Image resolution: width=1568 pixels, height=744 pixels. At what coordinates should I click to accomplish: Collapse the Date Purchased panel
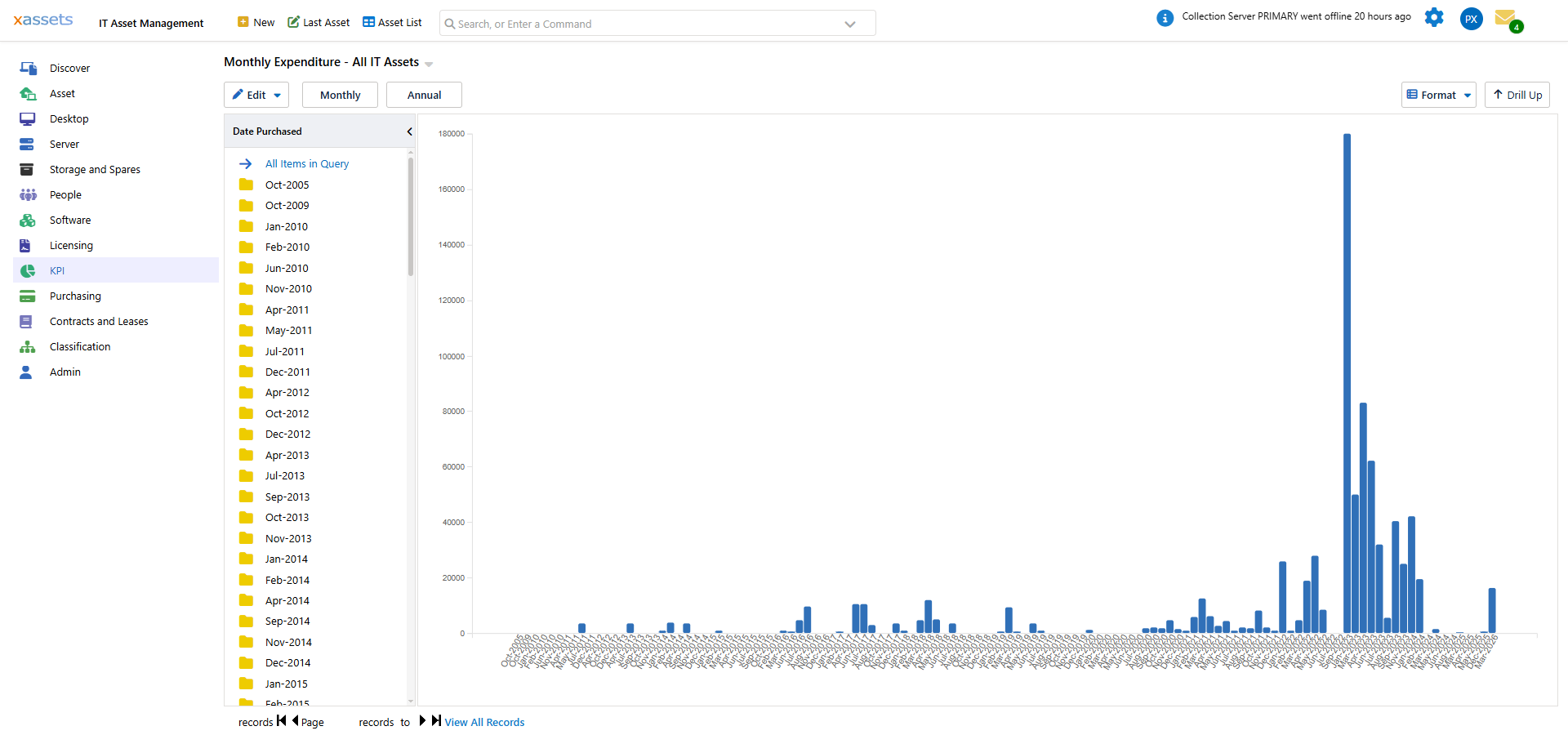tap(409, 131)
